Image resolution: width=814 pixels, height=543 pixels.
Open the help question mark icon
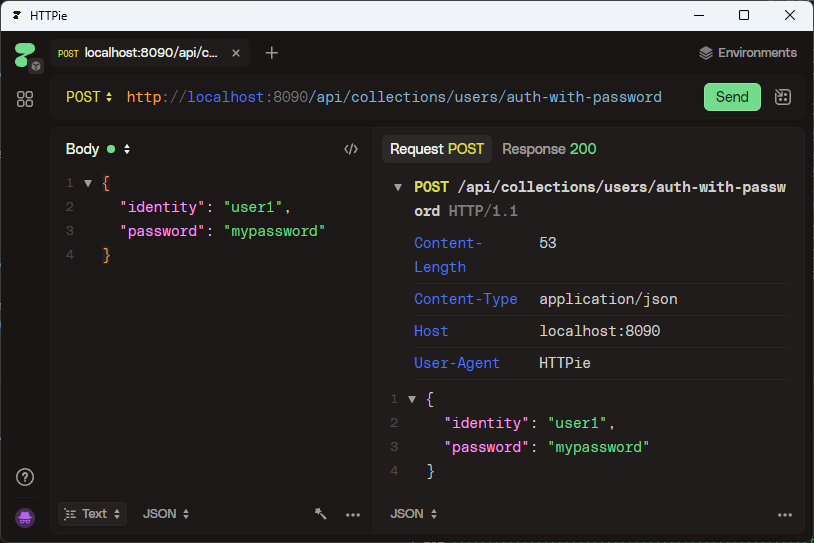(x=25, y=477)
